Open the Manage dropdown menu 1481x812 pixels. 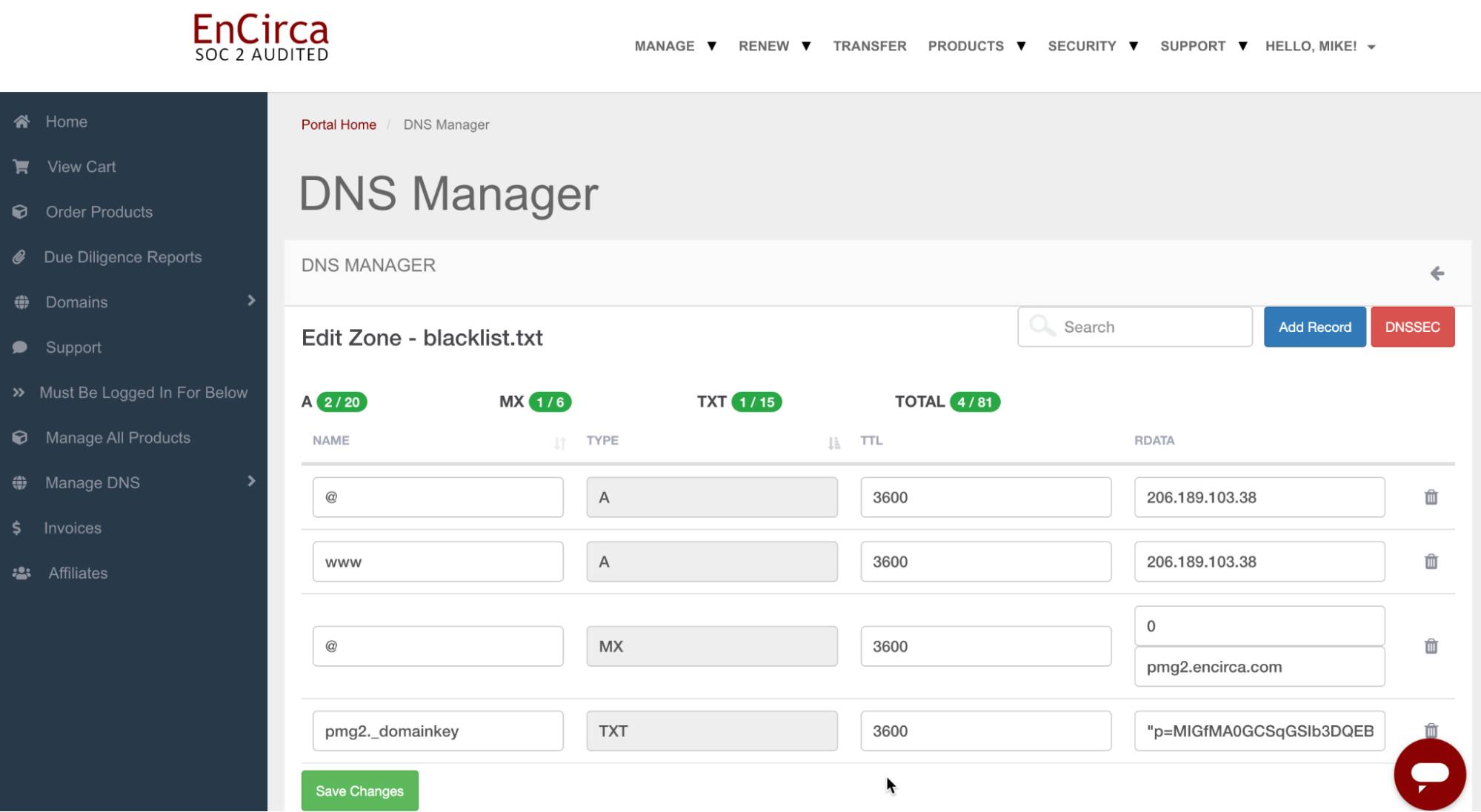pyautogui.click(x=676, y=46)
